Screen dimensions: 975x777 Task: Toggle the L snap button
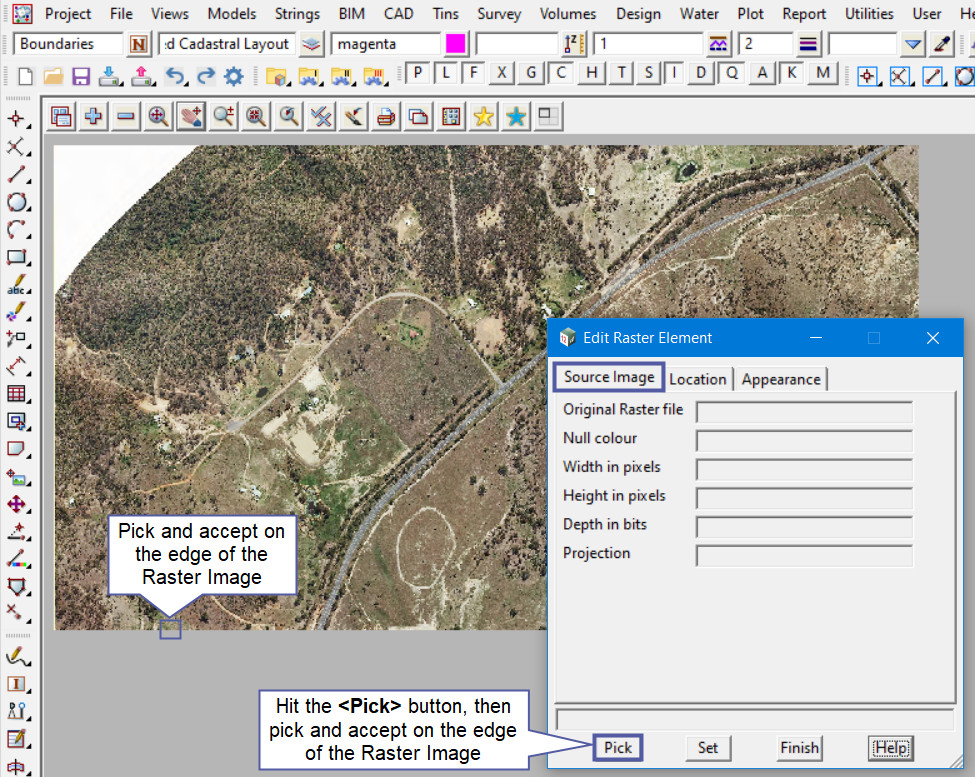click(446, 73)
